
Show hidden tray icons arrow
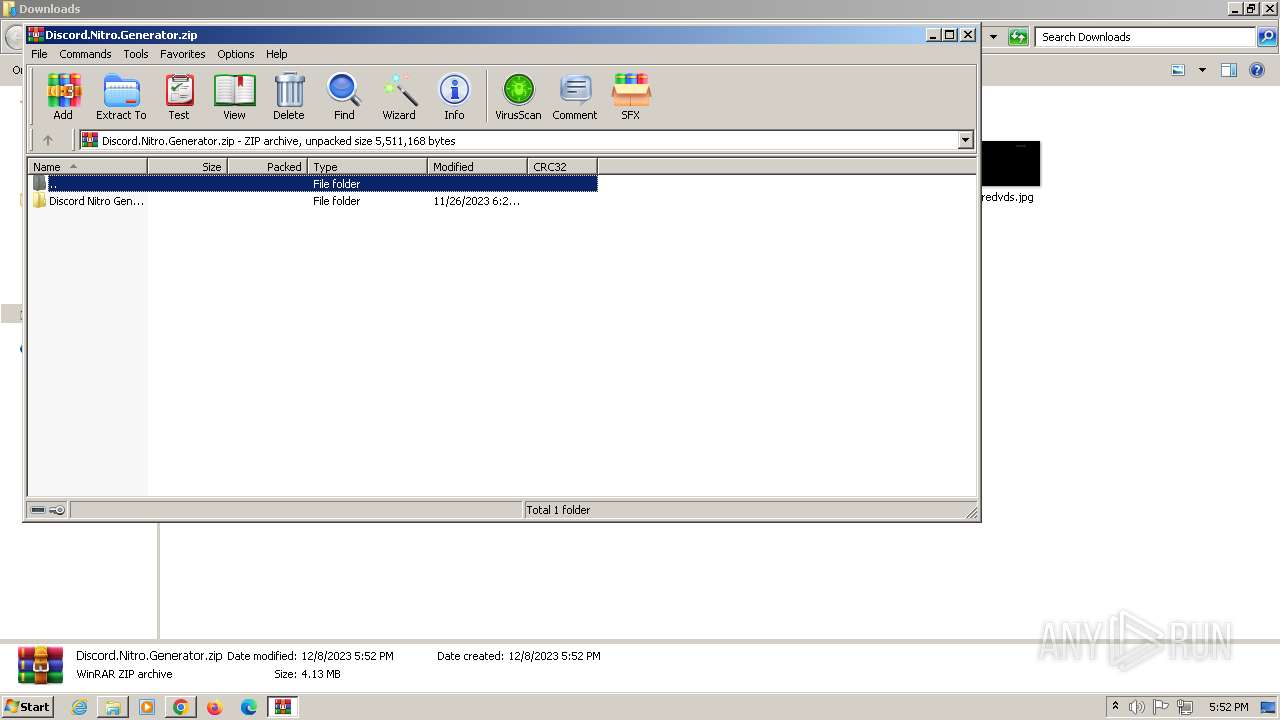tap(1116, 707)
